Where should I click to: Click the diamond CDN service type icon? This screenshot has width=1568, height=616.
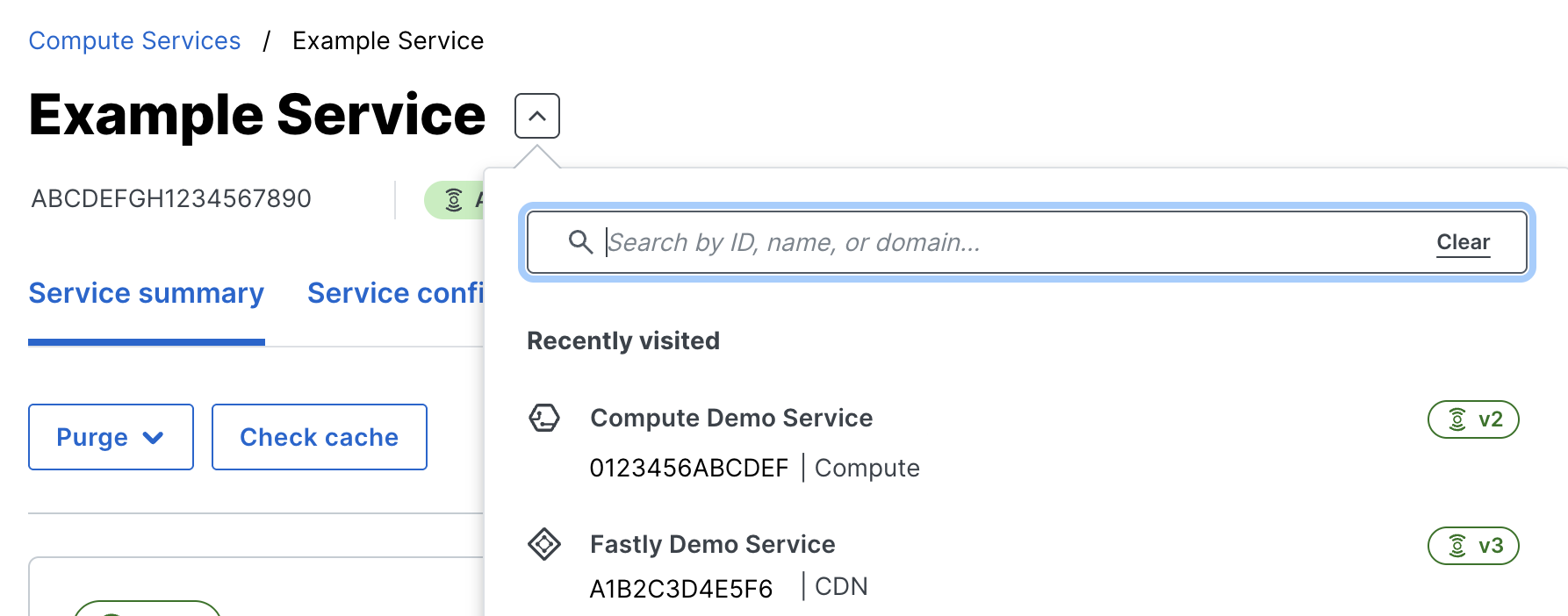tap(544, 544)
